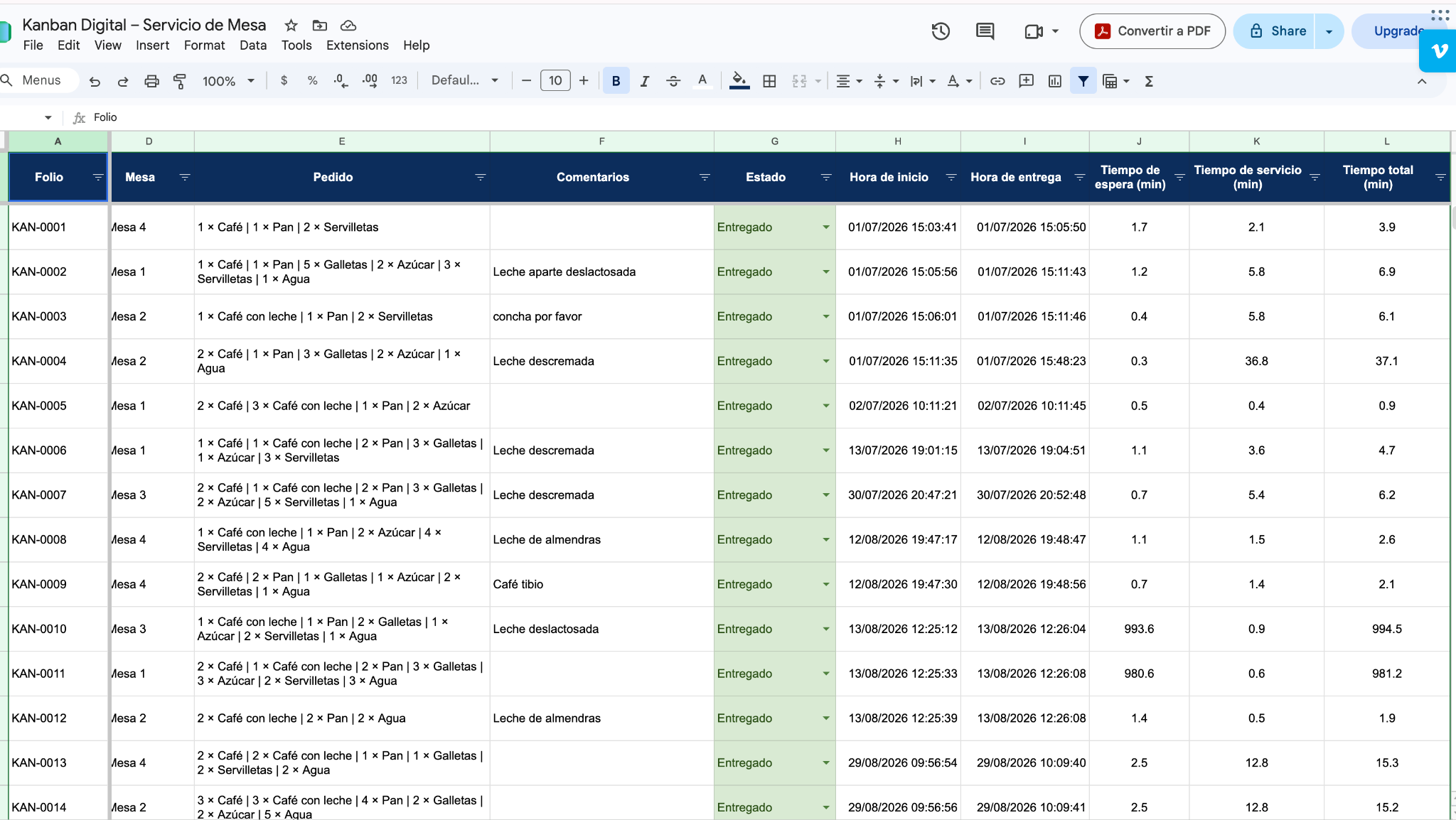Click the Insert comment icon
This screenshot has width=1456, height=820.
click(x=1026, y=81)
